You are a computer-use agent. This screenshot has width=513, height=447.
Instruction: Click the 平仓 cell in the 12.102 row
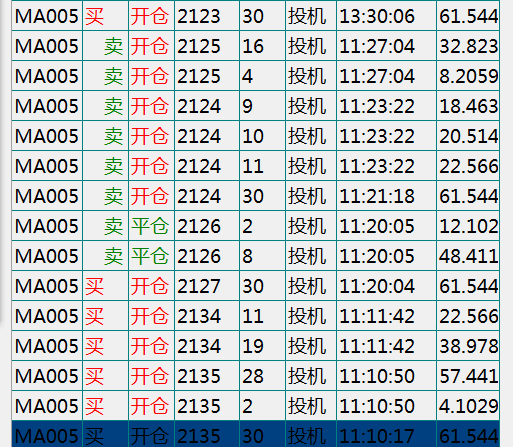pyautogui.click(x=151, y=226)
